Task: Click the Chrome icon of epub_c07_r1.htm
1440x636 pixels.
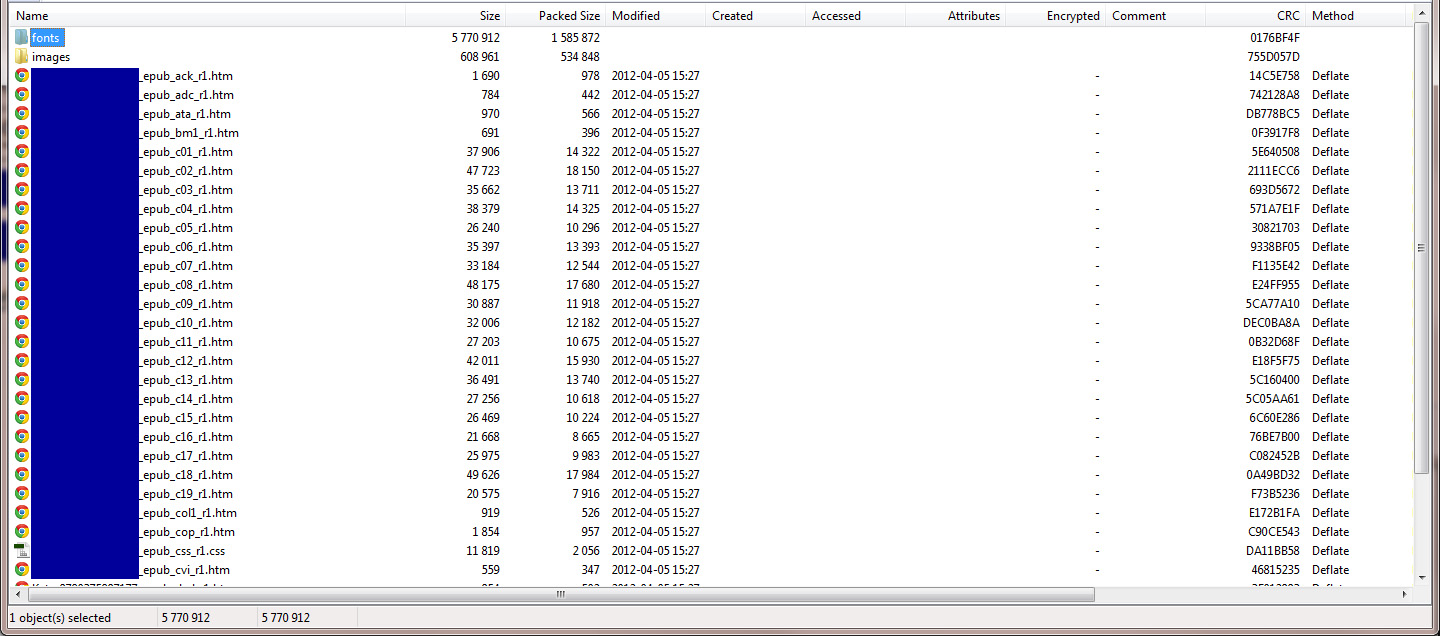Action: (21, 265)
